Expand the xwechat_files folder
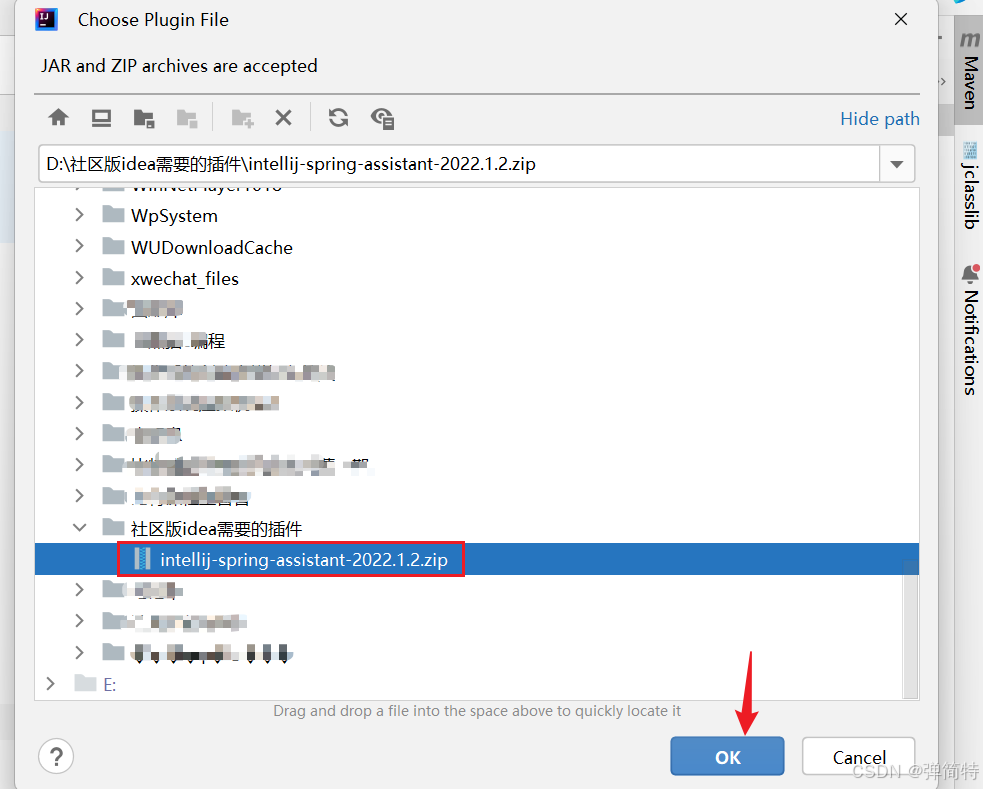Image resolution: width=983 pixels, height=789 pixels. pyautogui.click(x=80, y=278)
